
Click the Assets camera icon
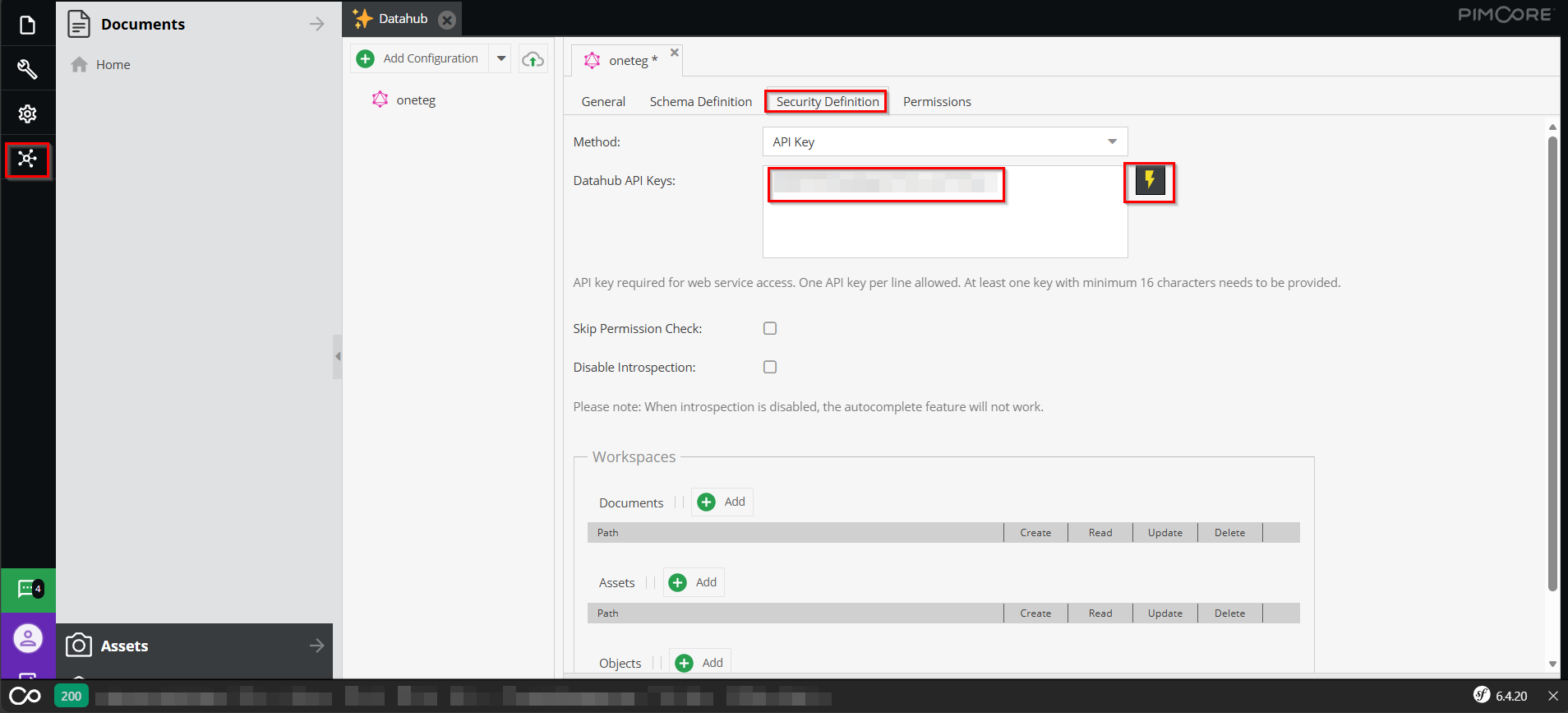(79, 646)
